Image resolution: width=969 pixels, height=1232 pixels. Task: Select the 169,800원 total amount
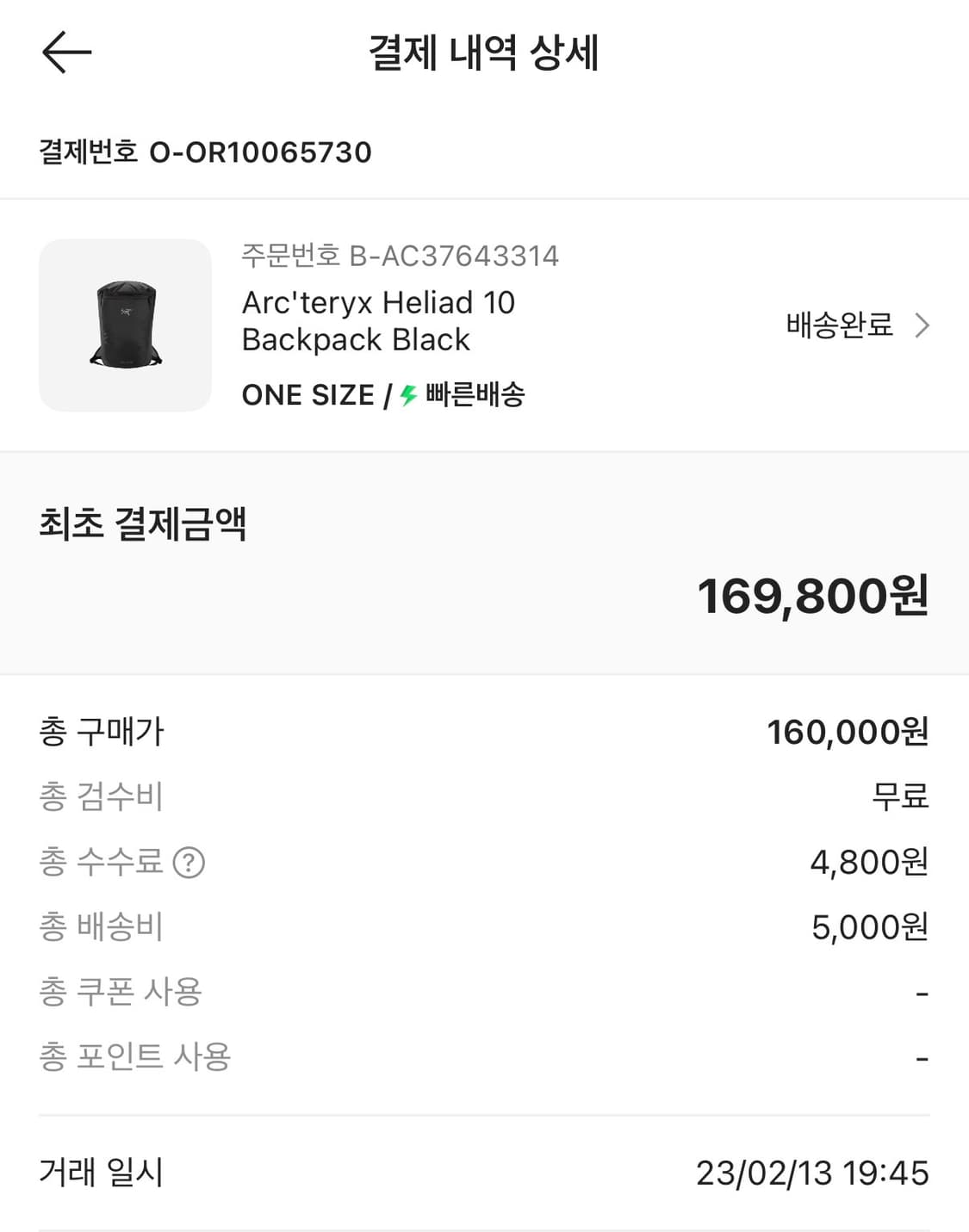[812, 596]
